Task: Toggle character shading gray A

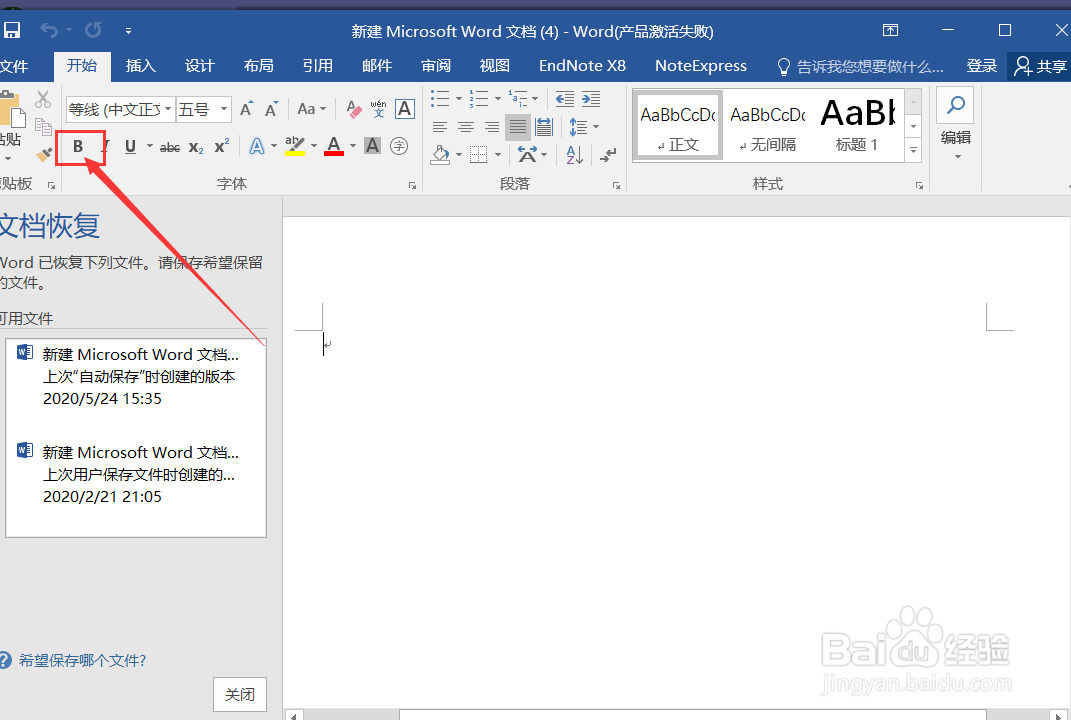Action: click(372, 146)
